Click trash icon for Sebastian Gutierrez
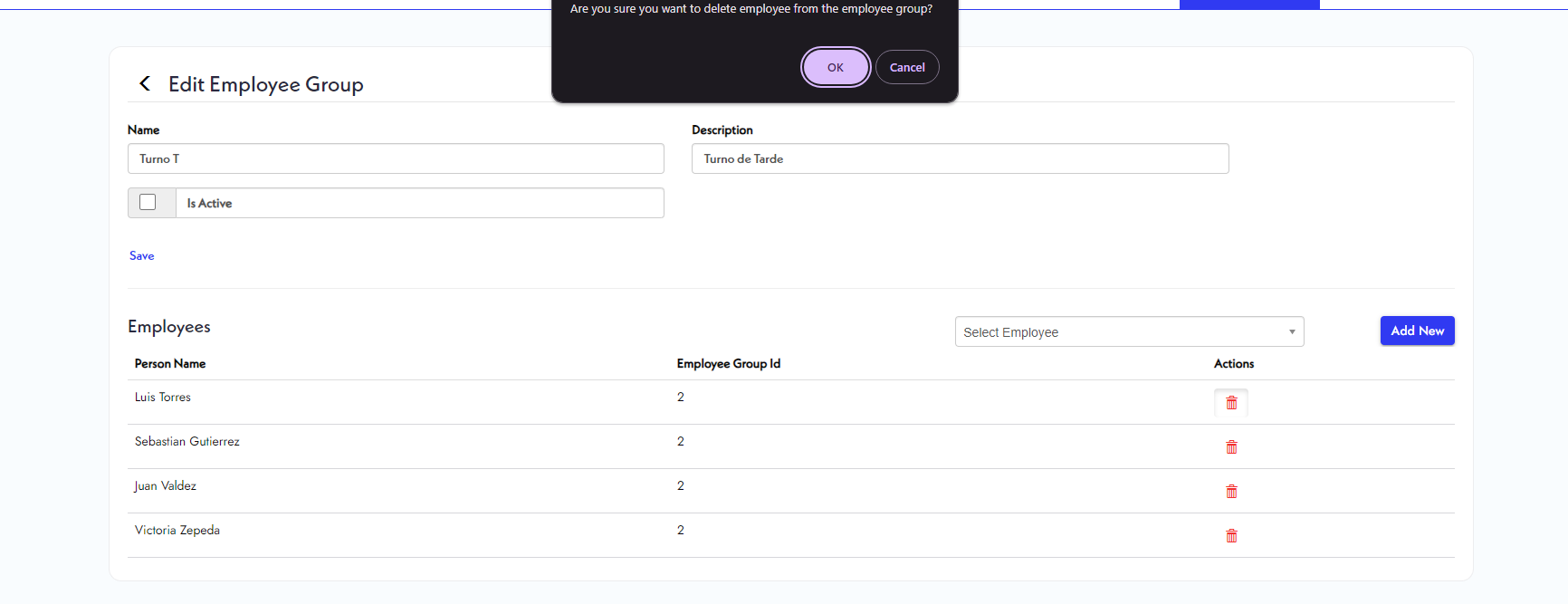Image resolution: width=1568 pixels, height=604 pixels. [x=1231, y=447]
